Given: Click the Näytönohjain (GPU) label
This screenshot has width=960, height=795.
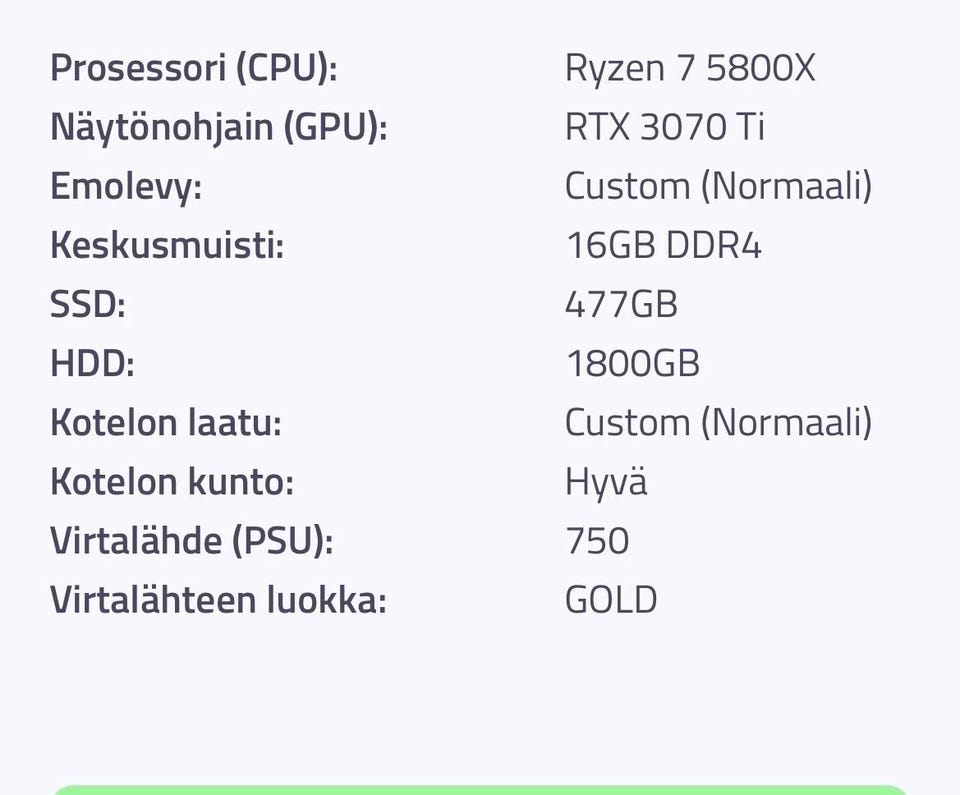Looking at the screenshot, I should pyautogui.click(x=219, y=127).
